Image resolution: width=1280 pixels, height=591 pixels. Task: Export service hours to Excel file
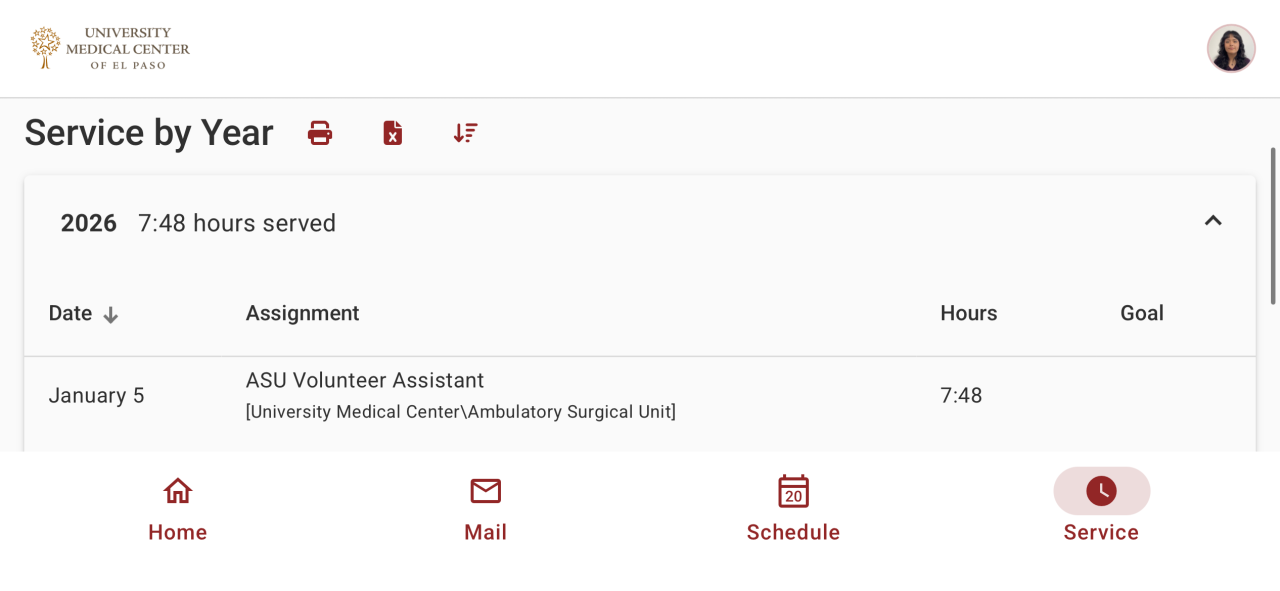point(393,133)
